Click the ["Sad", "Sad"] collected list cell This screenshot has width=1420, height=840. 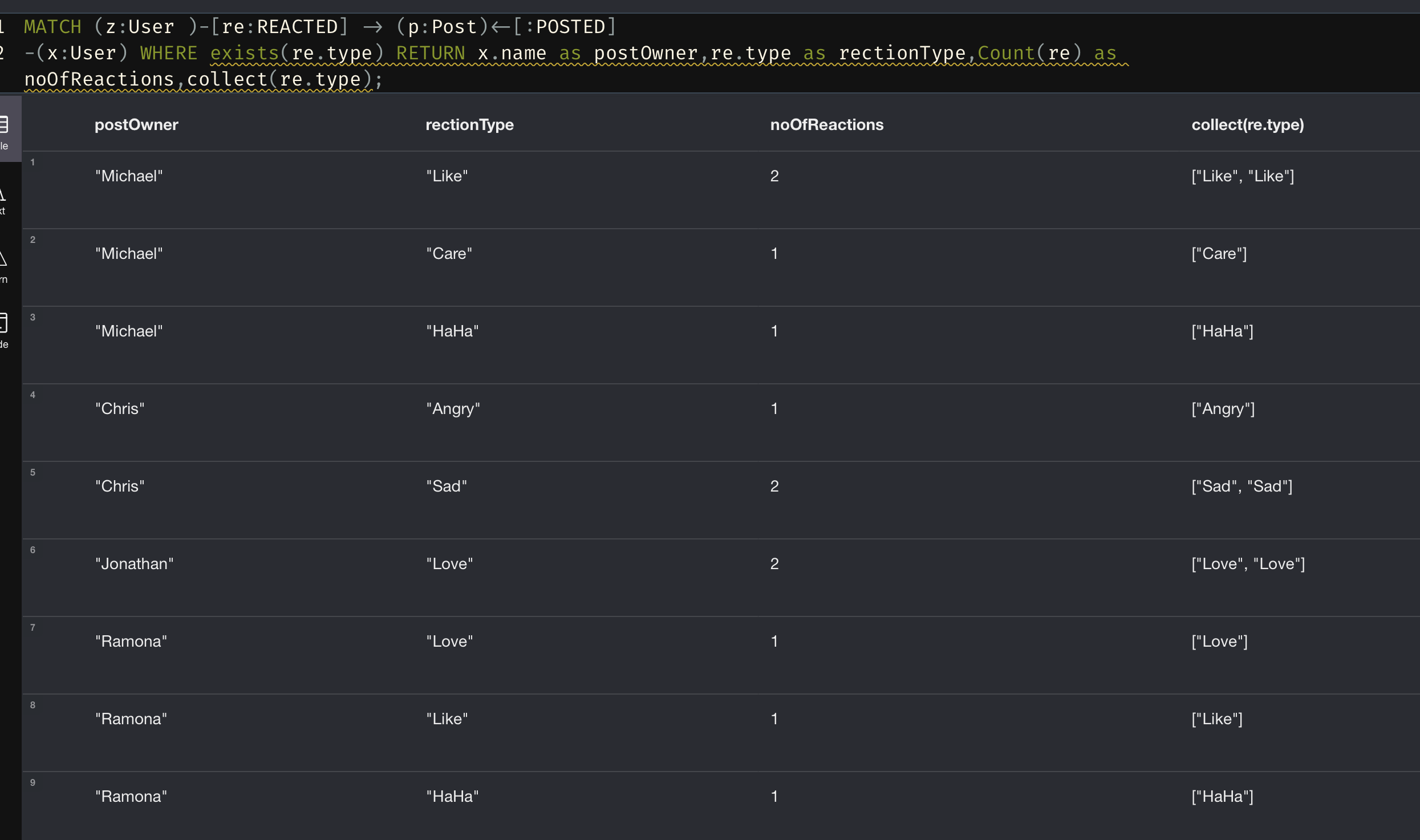(1242, 486)
